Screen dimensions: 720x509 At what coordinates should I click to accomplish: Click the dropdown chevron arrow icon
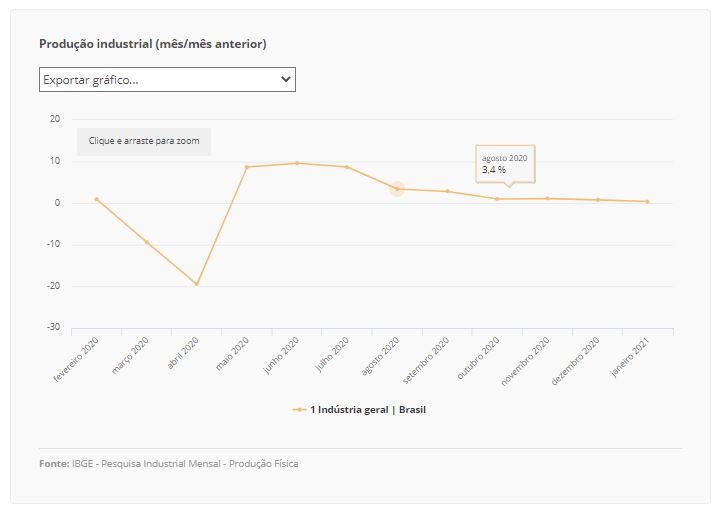tap(286, 79)
